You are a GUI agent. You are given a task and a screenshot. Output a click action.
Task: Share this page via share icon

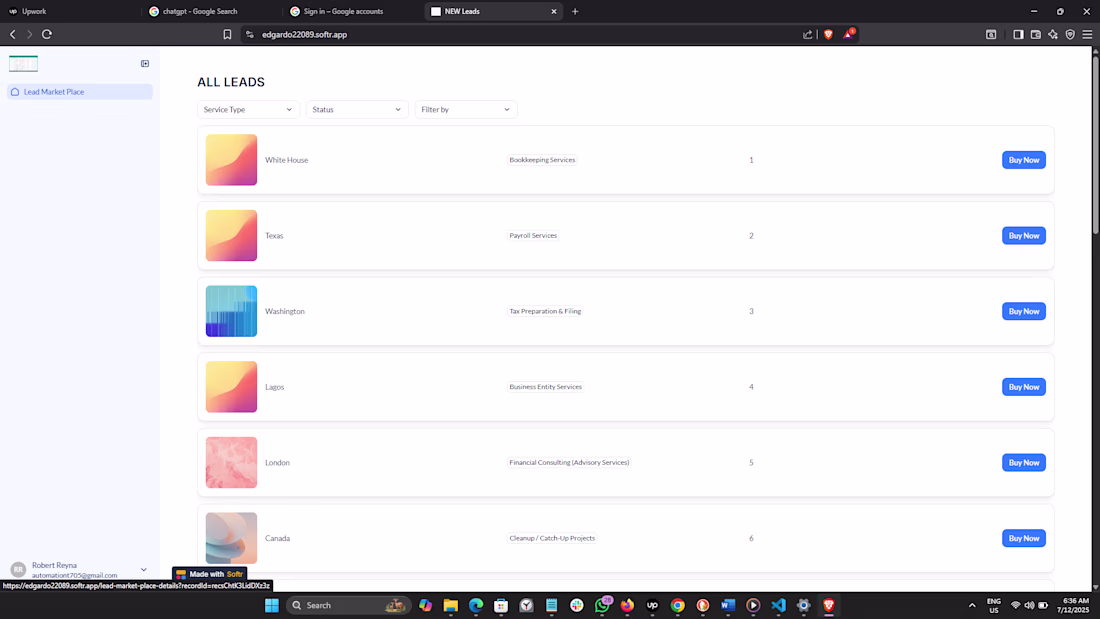[x=807, y=34]
